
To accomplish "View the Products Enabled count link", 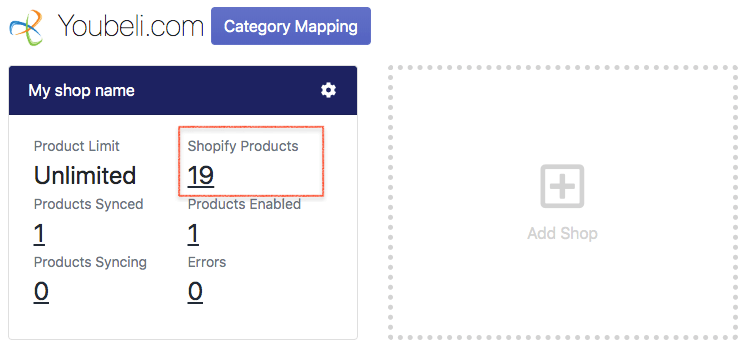I will [x=193, y=234].
